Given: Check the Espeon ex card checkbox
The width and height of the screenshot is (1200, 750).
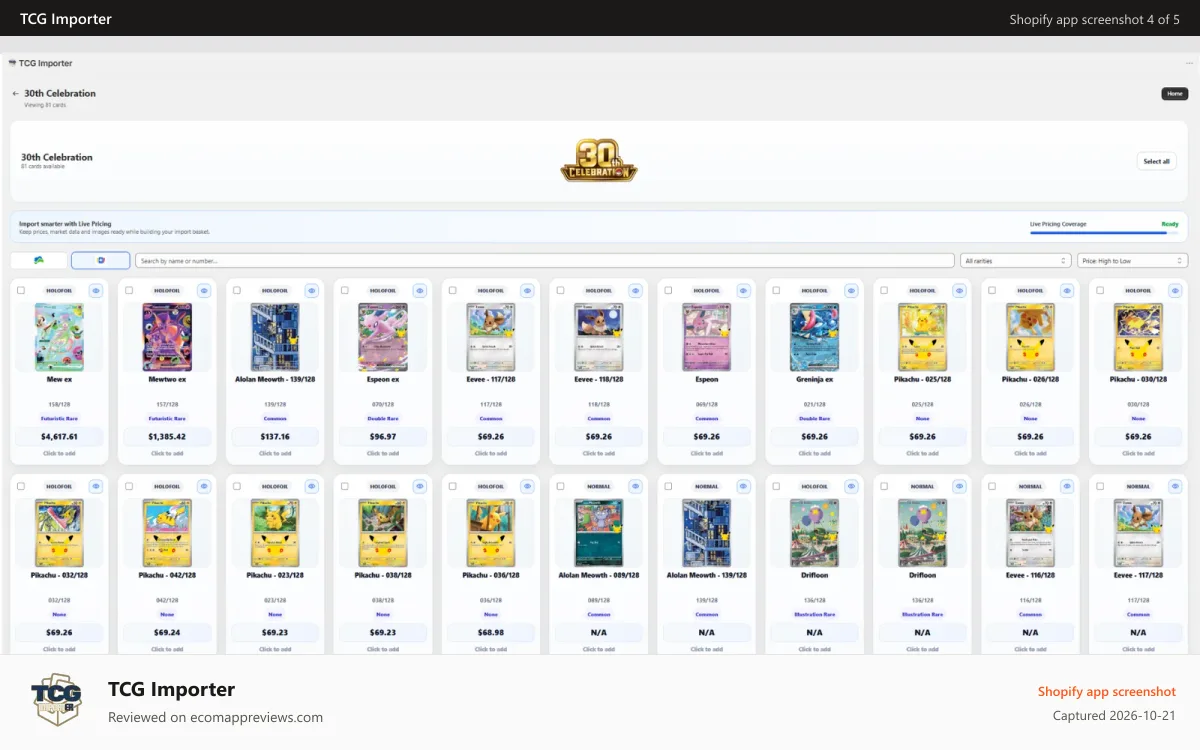Looking at the screenshot, I should coord(345,290).
